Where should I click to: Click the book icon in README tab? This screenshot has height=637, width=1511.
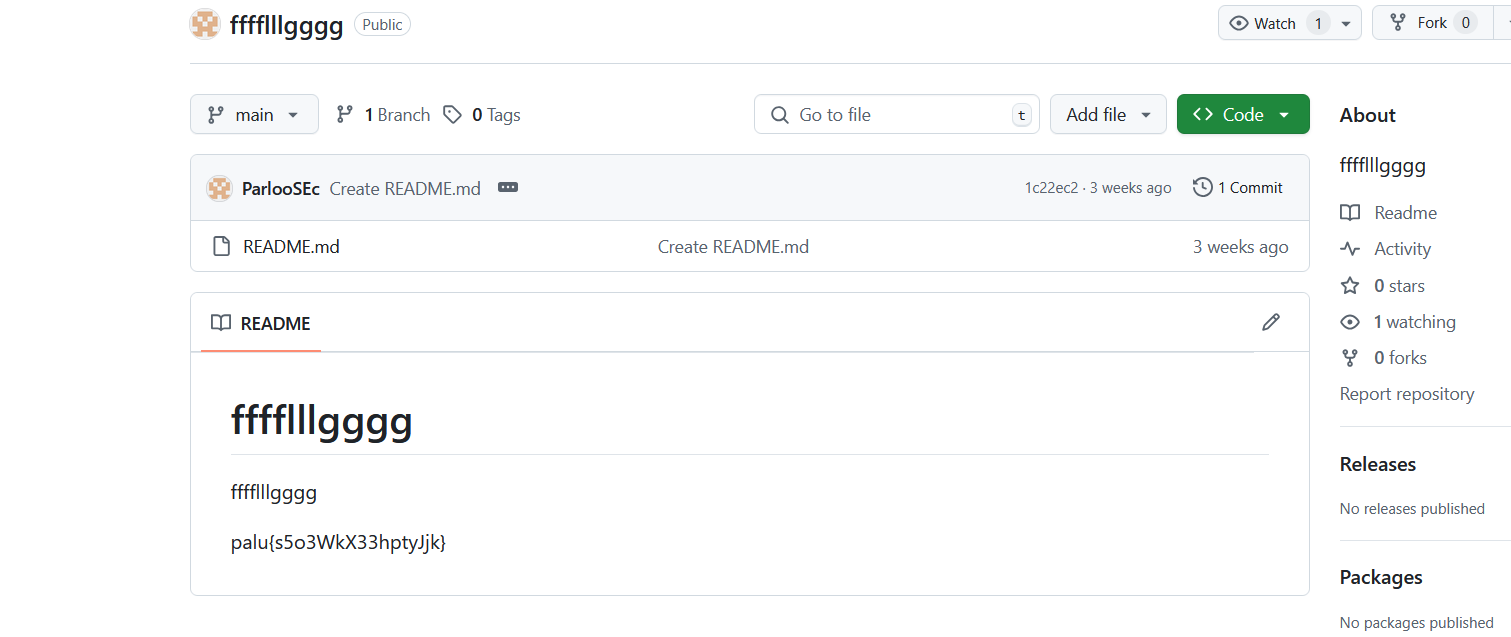(x=221, y=323)
